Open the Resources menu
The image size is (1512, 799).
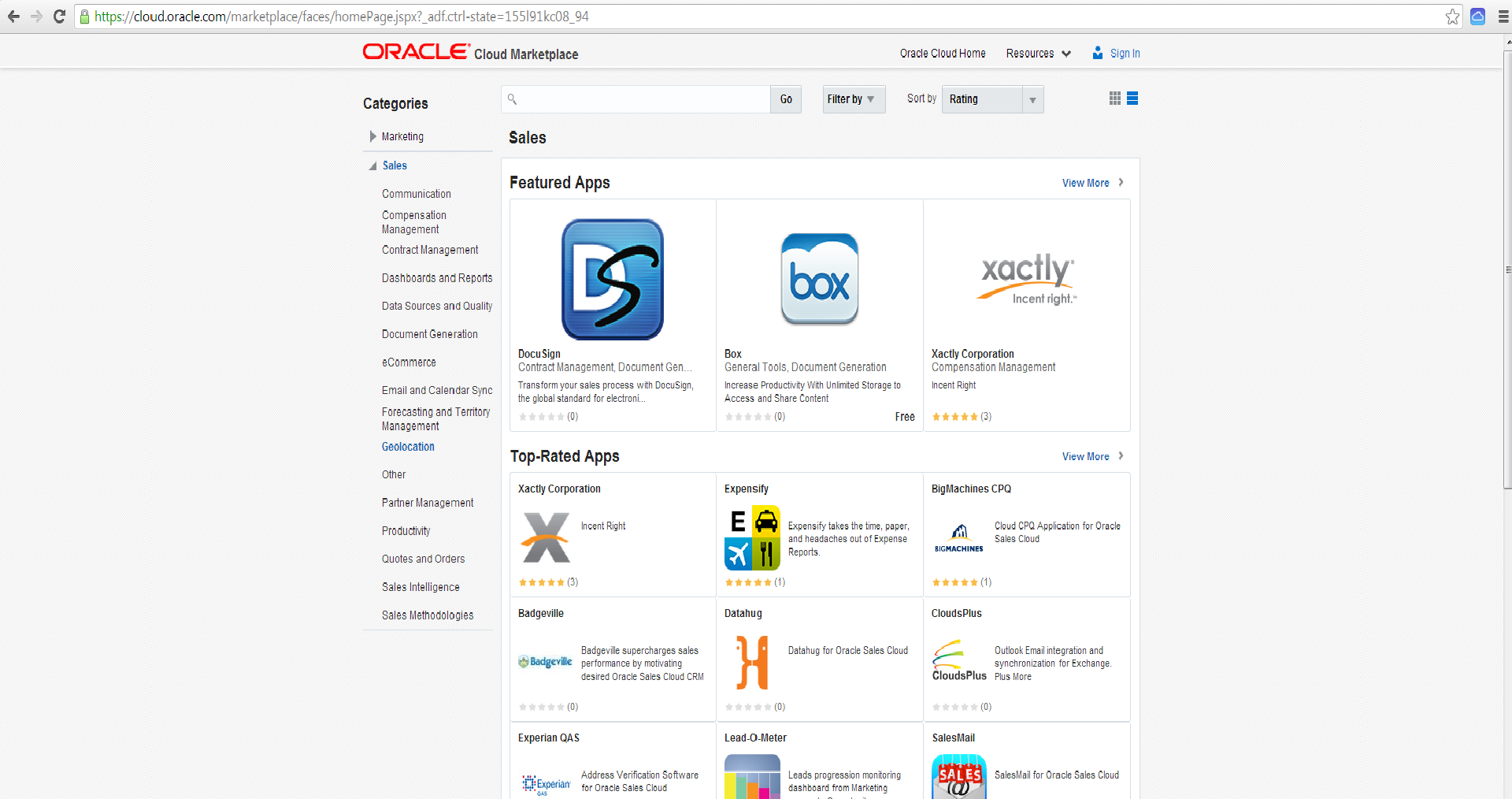point(1039,54)
